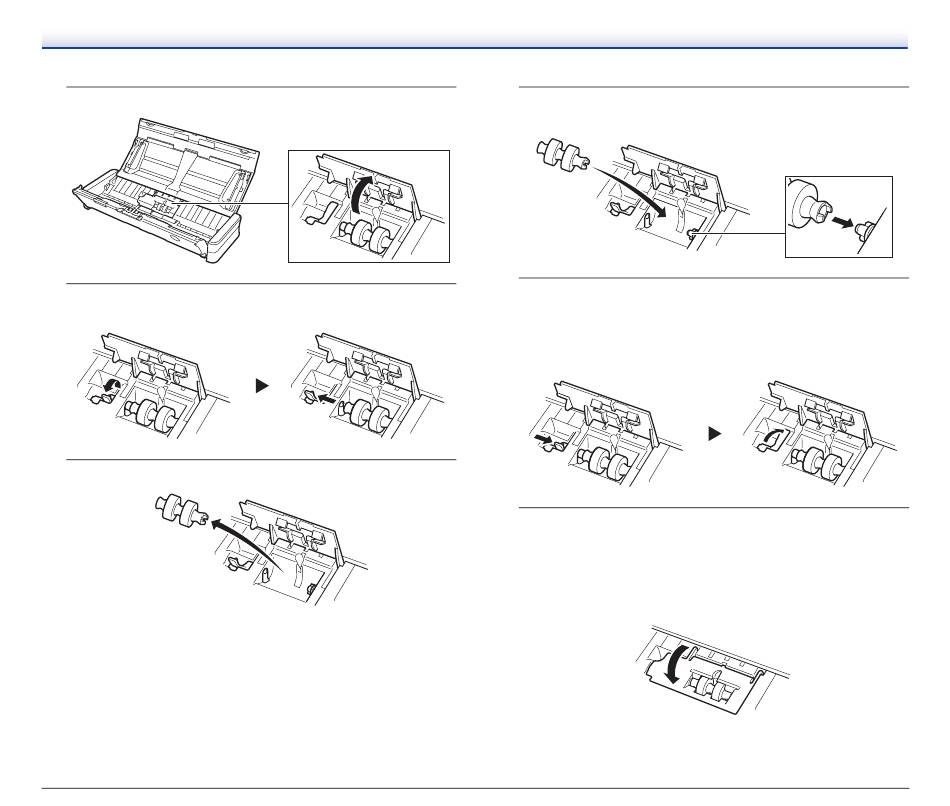
Task: Click the paired rollers inside the roller cover inset
Action: tap(366, 235)
